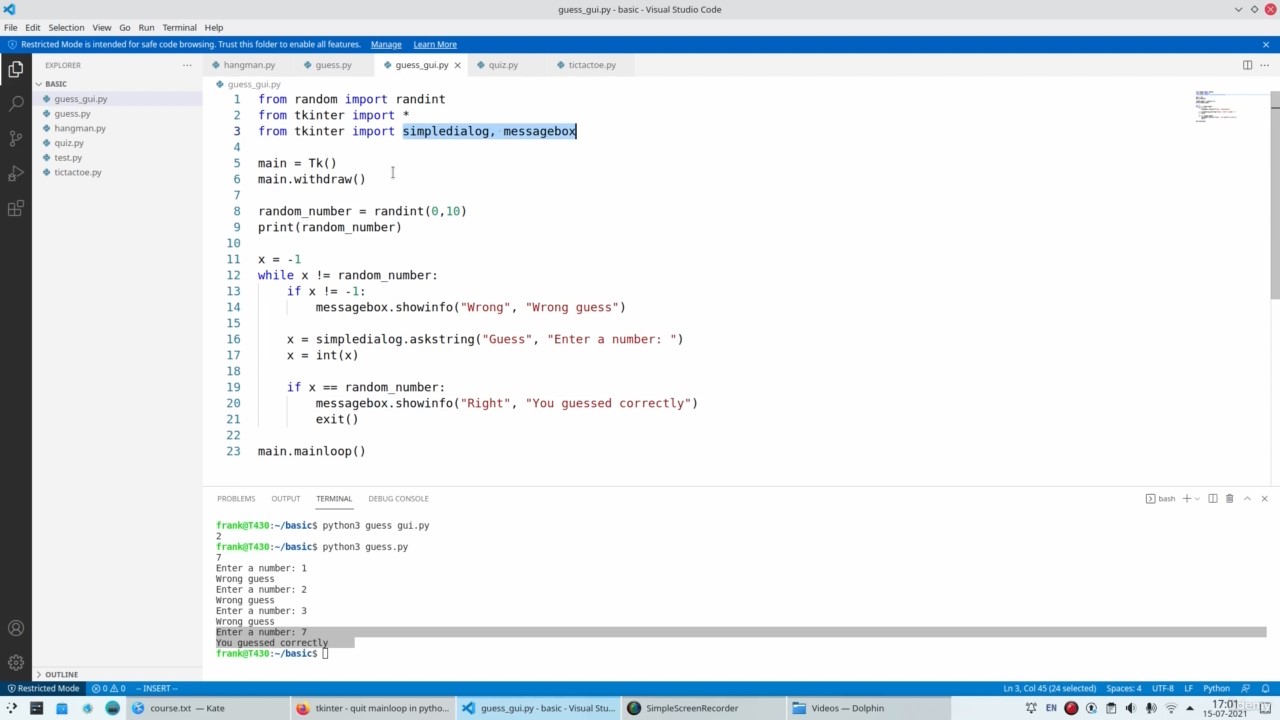Split the terminal panel
This screenshot has height=720, width=1280.
pos(1213,498)
